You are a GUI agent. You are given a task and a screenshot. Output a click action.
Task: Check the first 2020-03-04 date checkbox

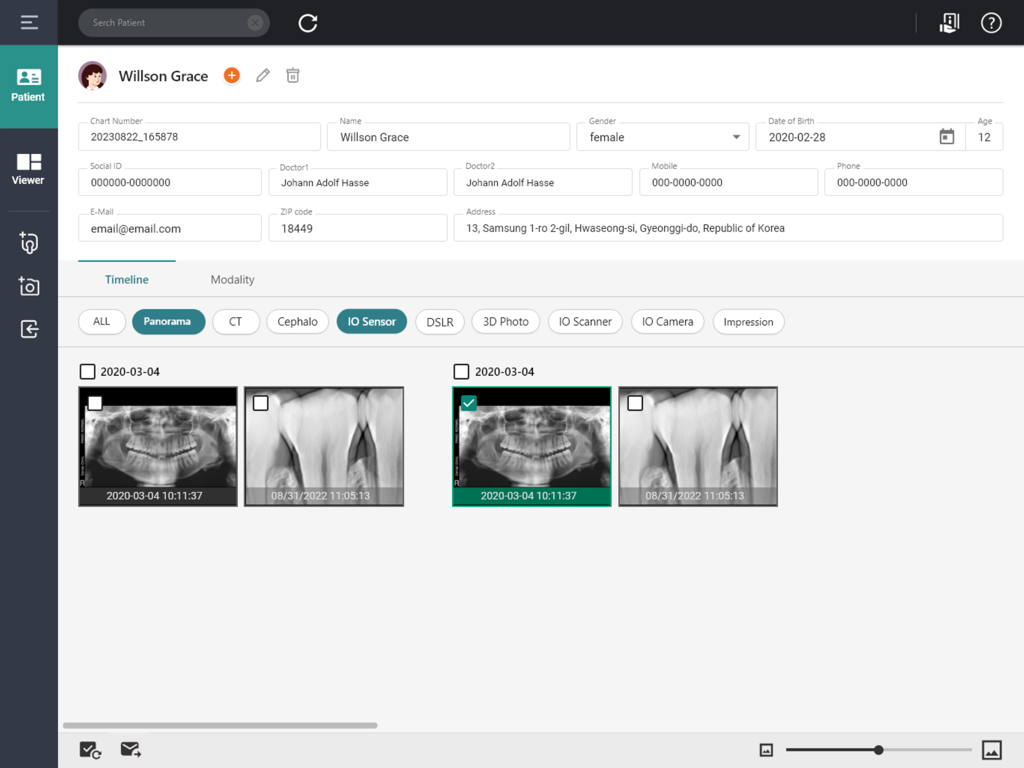pyautogui.click(x=87, y=371)
